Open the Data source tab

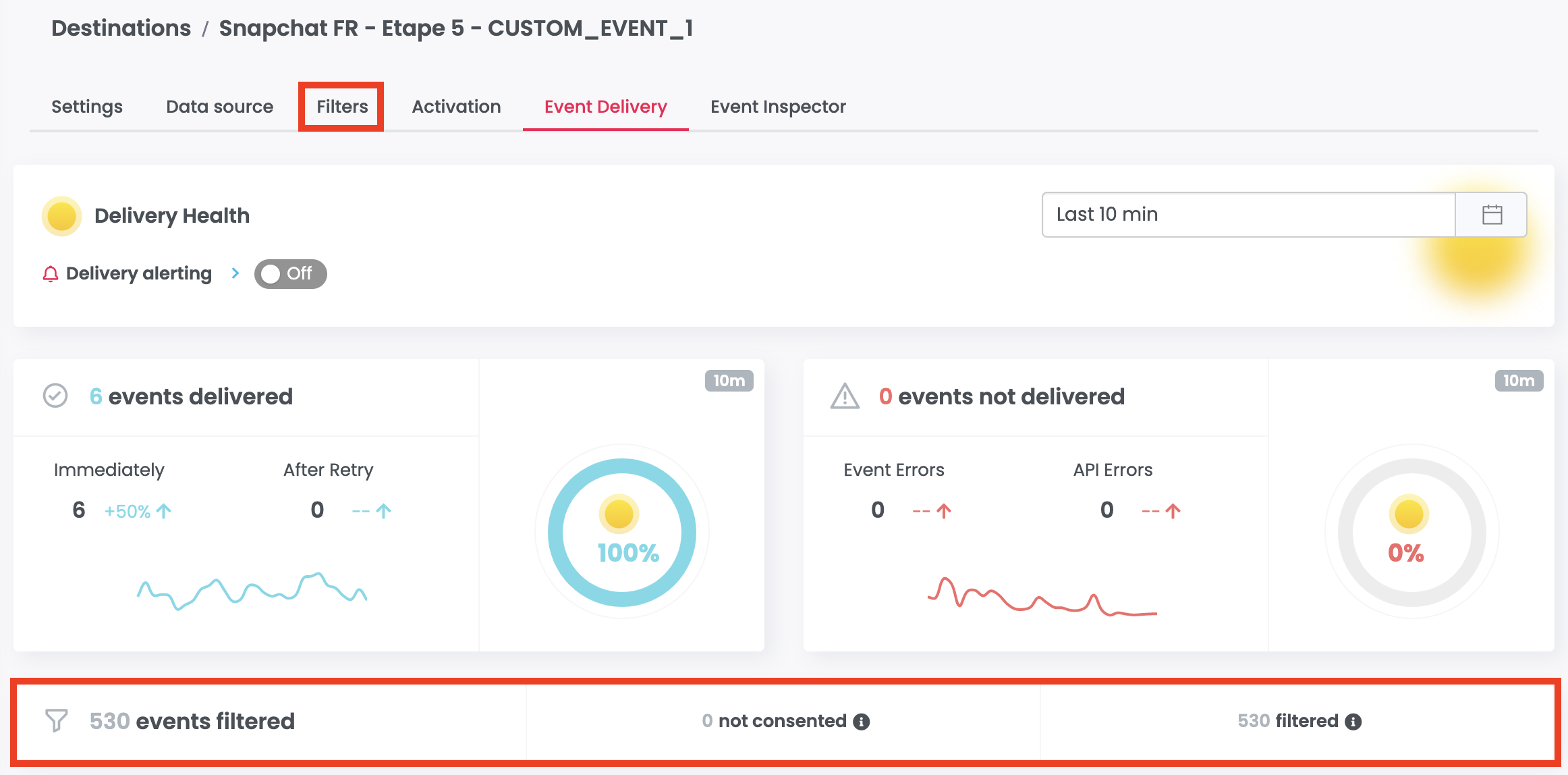pos(219,107)
